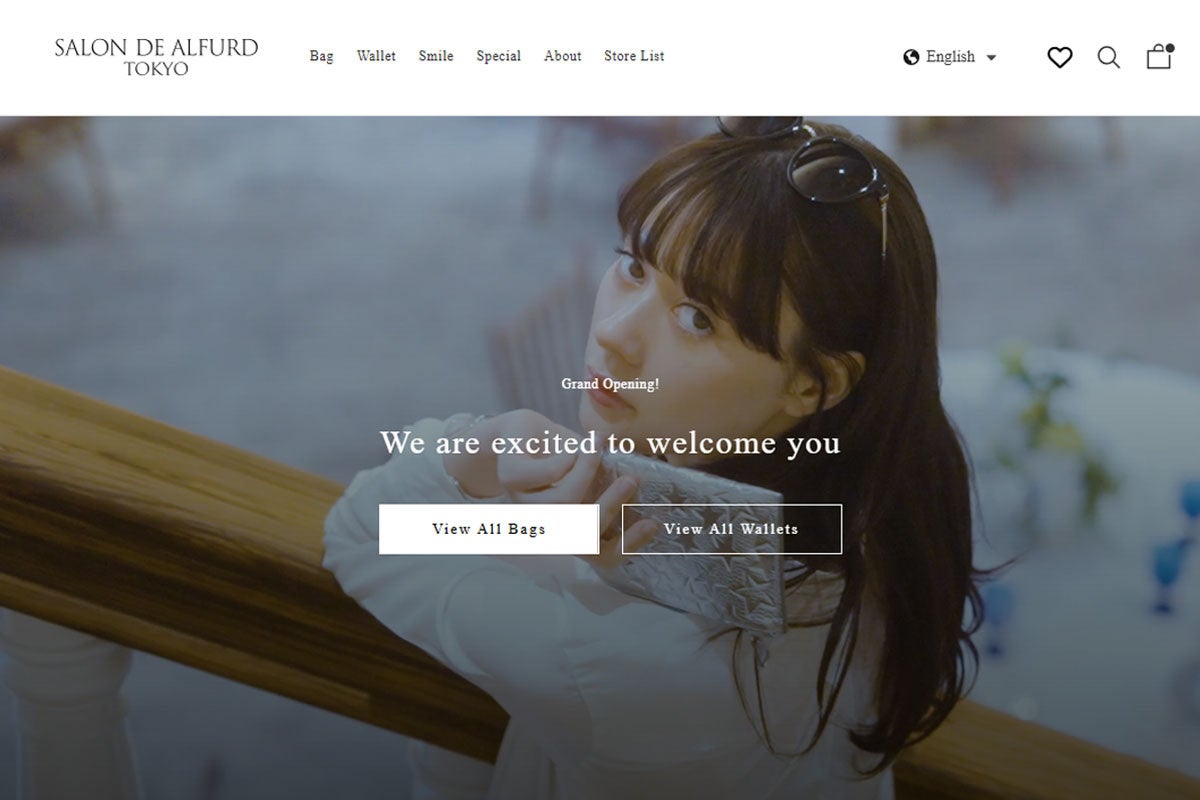Viewport: 1200px width, 800px height.
Task: Expand the English language dropdown
Action: [950, 57]
